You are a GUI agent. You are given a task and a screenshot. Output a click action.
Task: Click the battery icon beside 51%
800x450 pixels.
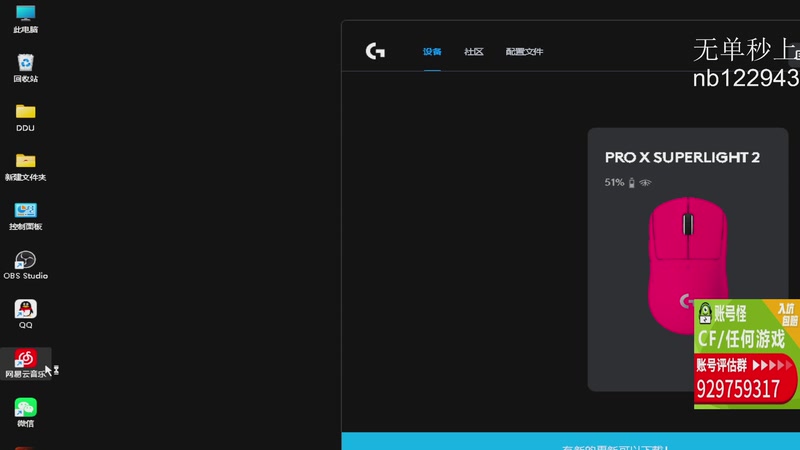coord(632,183)
